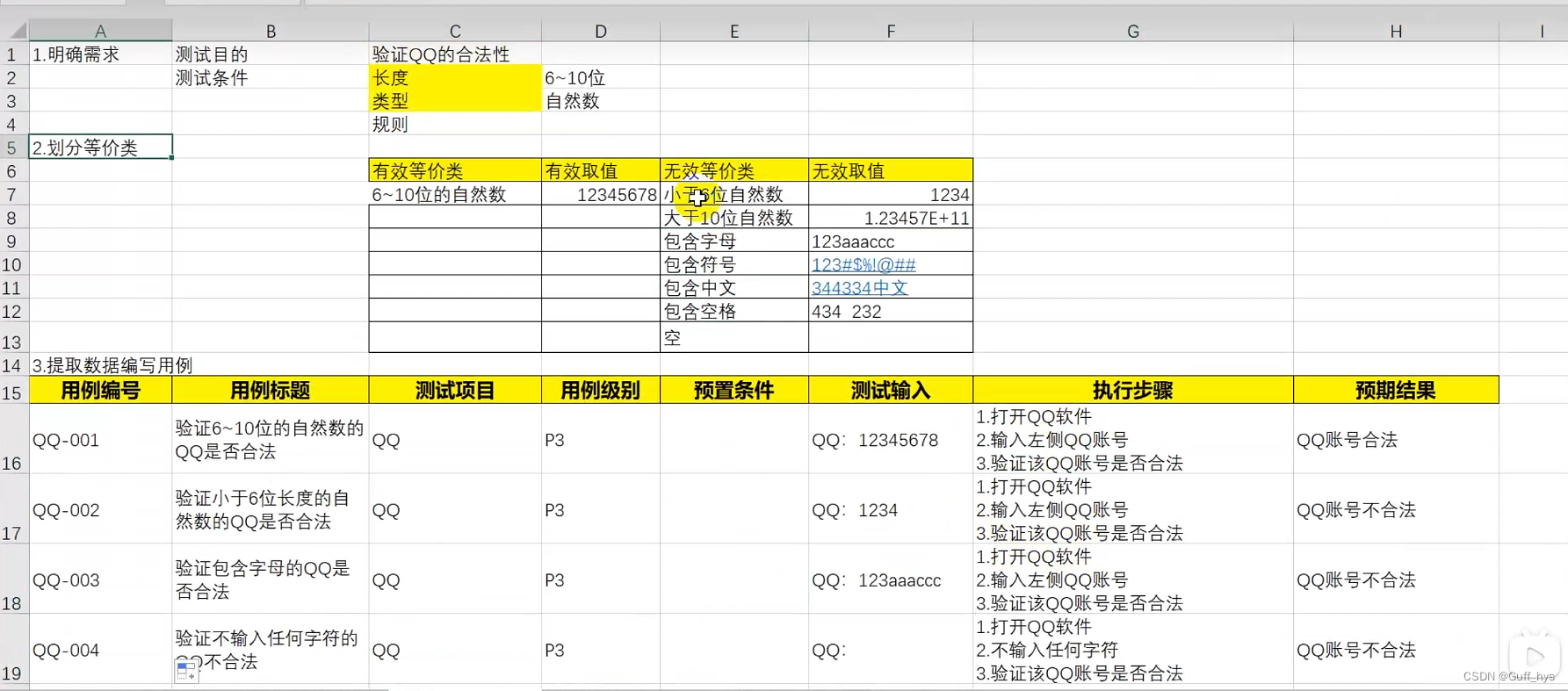Select row 7 header
This screenshot has width=1568, height=691.
tap(13, 194)
